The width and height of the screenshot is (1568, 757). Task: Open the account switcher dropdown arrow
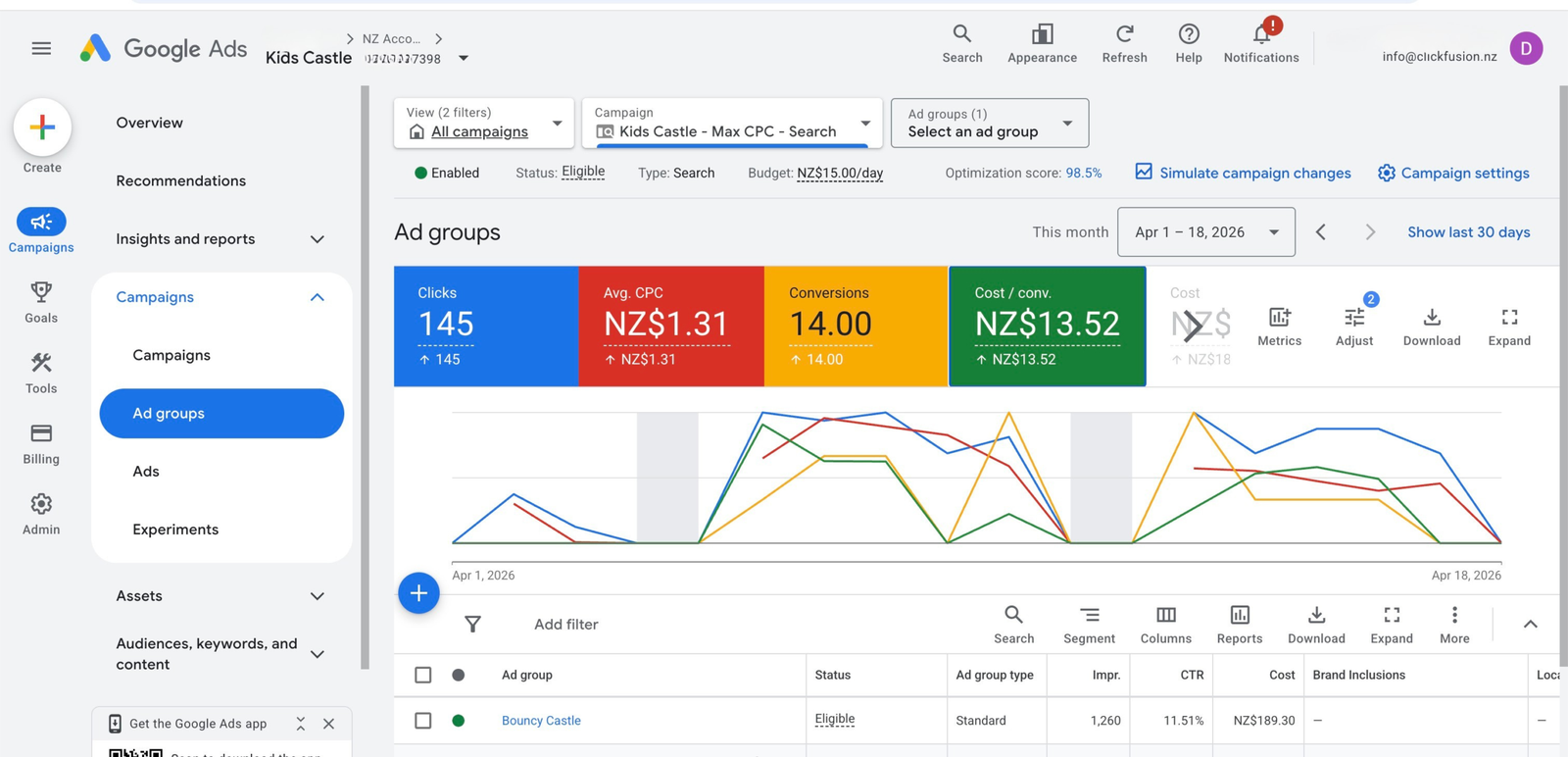point(464,58)
